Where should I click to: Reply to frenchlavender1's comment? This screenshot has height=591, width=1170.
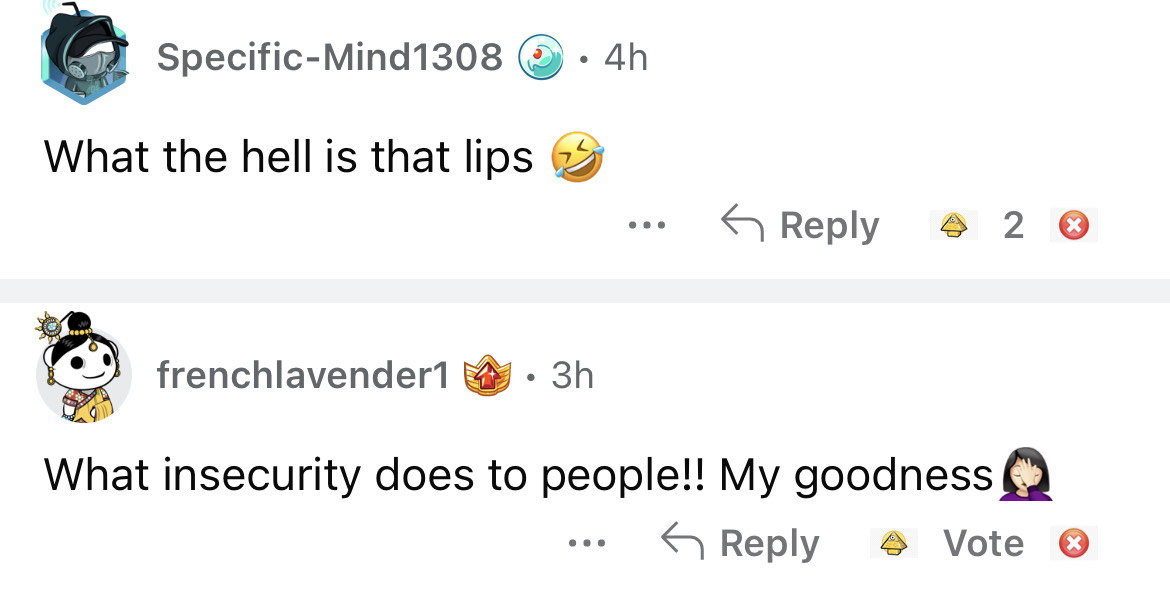pos(740,544)
